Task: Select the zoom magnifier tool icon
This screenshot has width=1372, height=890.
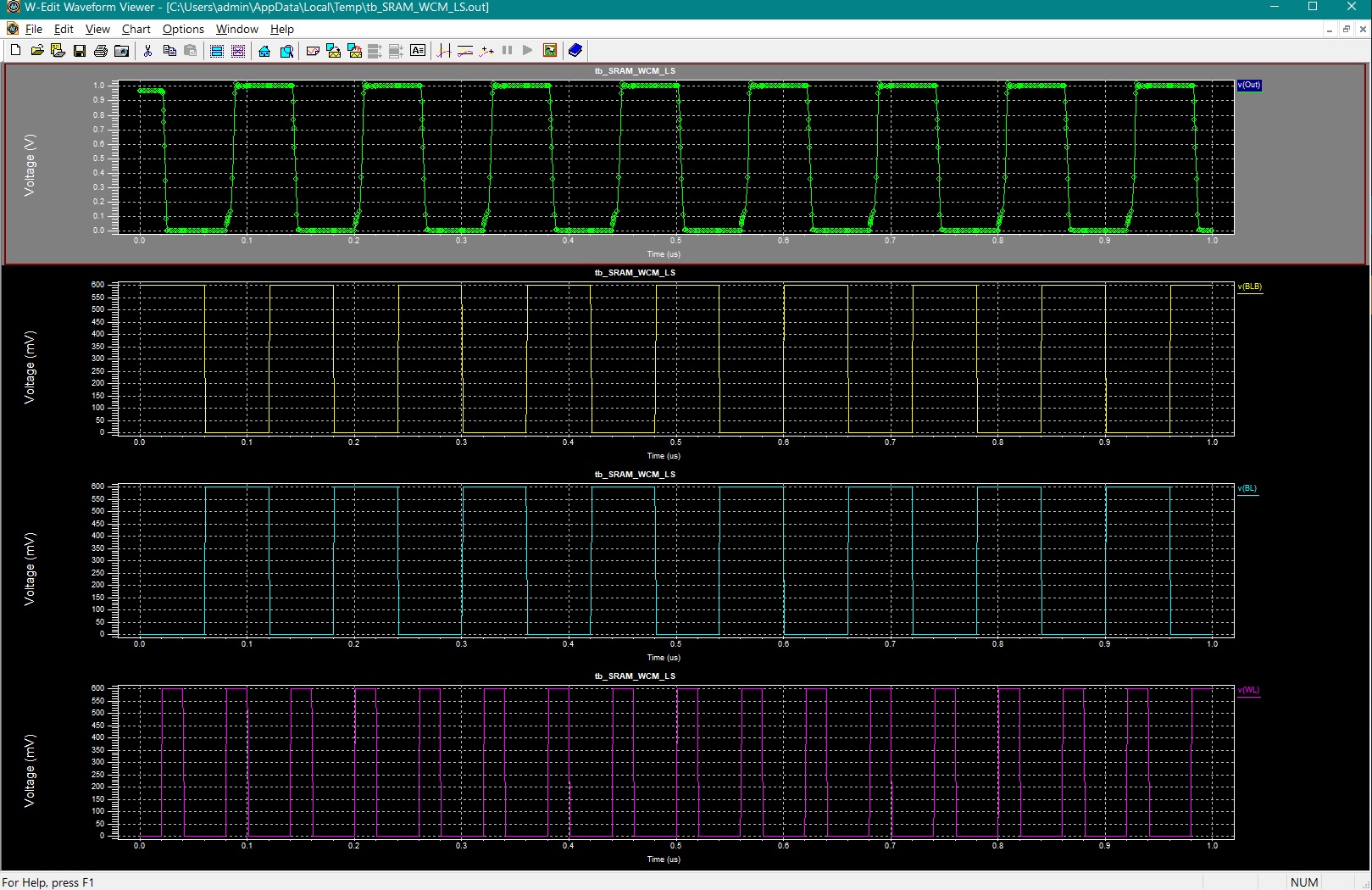Action: [x=286, y=51]
